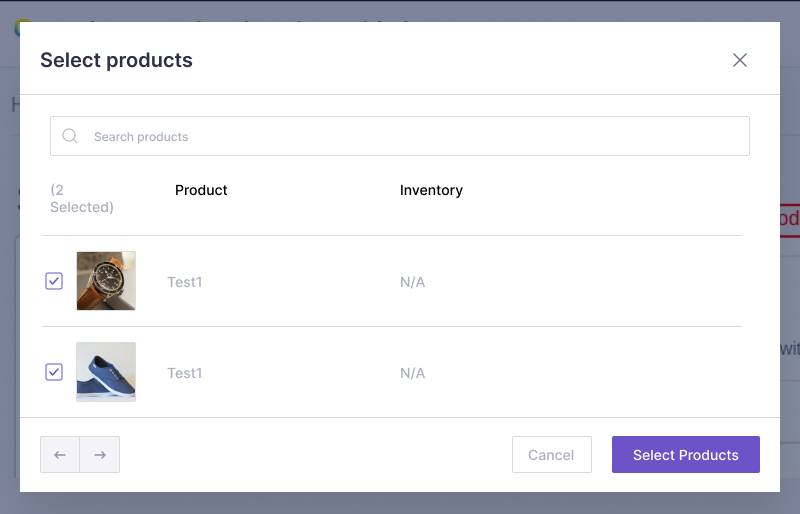Click N/A inventory in the shoe row
This screenshot has height=514, width=800.
[412, 373]
